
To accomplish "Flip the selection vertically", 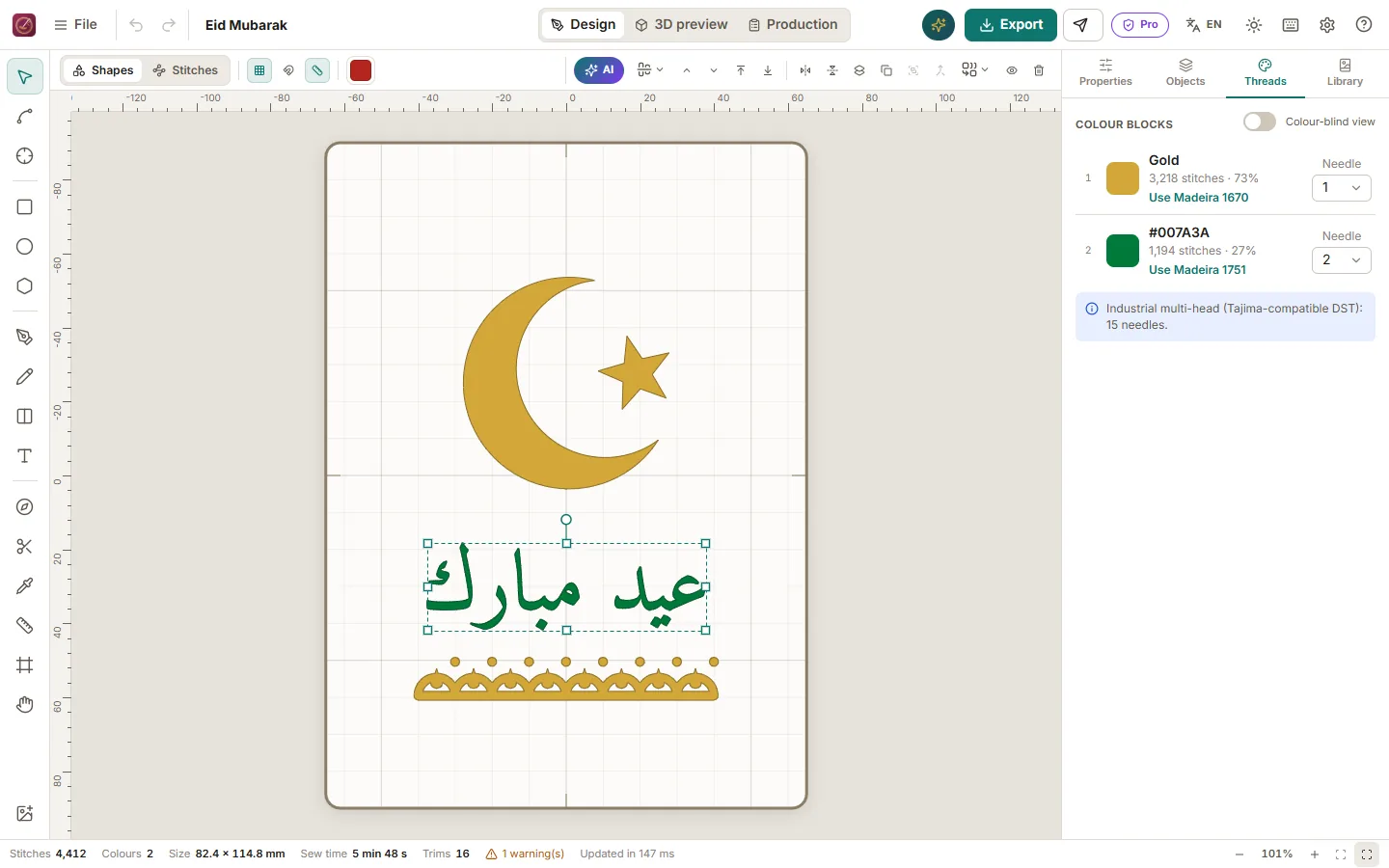I will 832,70.
